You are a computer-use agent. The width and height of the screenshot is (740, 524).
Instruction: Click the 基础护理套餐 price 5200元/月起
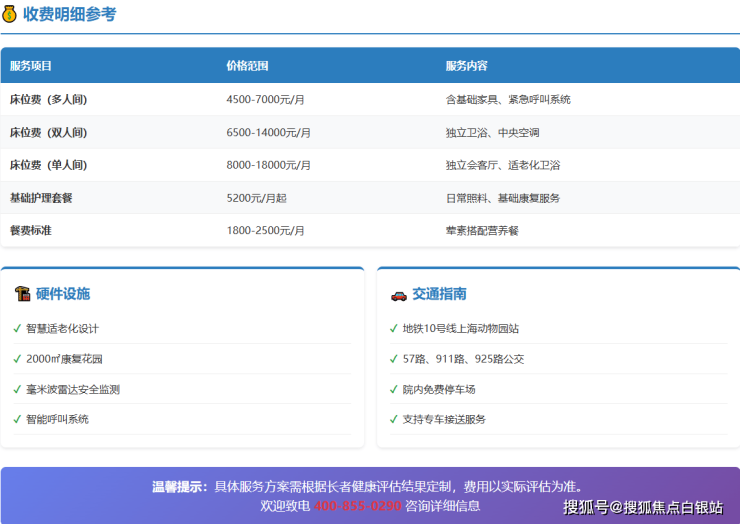tap(256, 198)
